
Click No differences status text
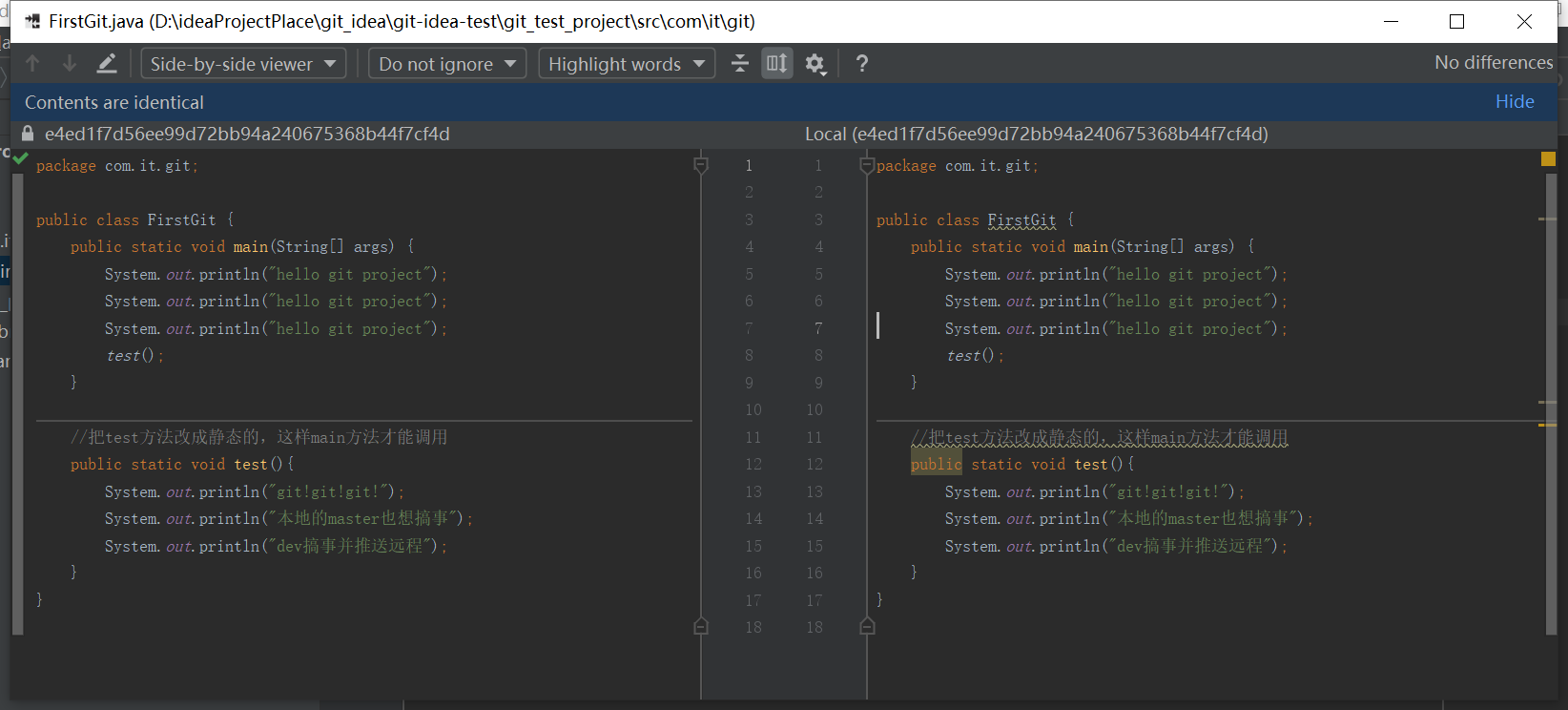click(1494, 62)
